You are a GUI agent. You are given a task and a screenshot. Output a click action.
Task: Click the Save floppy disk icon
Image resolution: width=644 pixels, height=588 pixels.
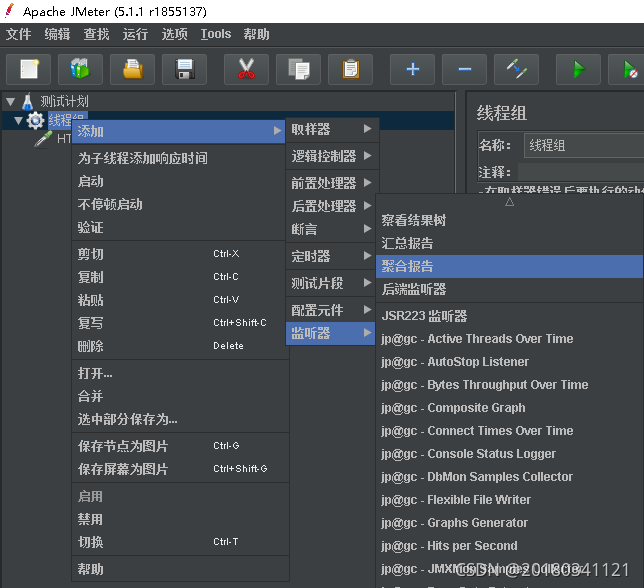tap(184, 69)
